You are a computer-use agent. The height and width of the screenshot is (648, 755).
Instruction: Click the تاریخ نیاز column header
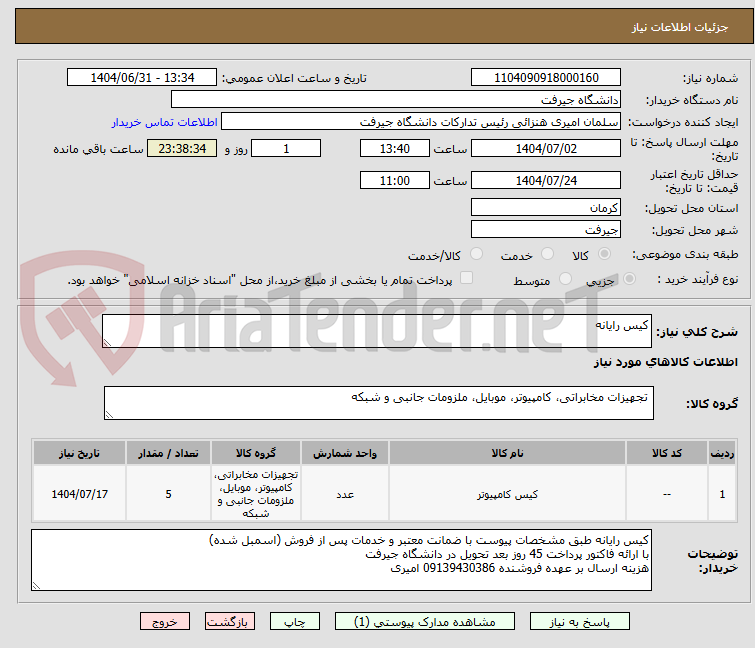click(x=79, y=453)
